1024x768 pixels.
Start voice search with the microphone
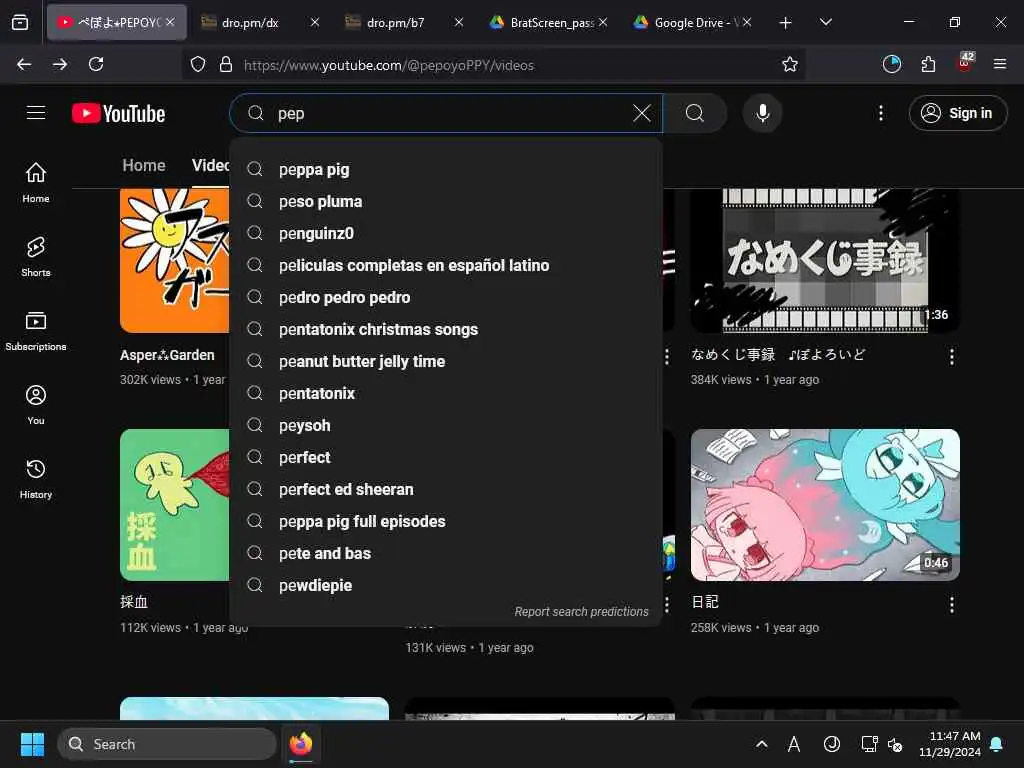pyautogui.click(x=762, y=113)
